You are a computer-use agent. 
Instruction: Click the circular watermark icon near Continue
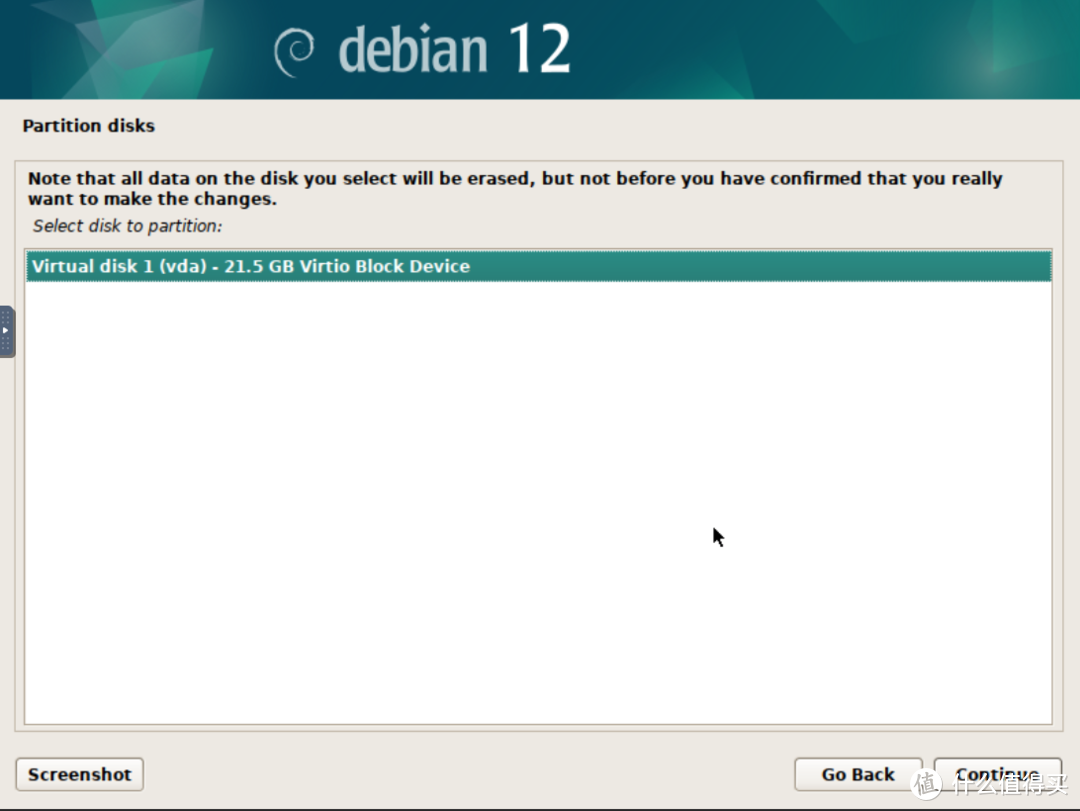pos(926,783)
